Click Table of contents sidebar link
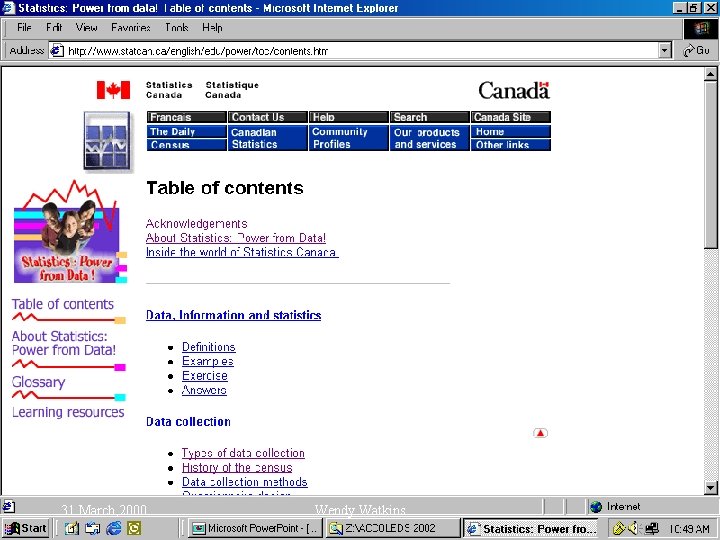Image resolution: width=720 pixels, height=540 pixels. point(63,304)
